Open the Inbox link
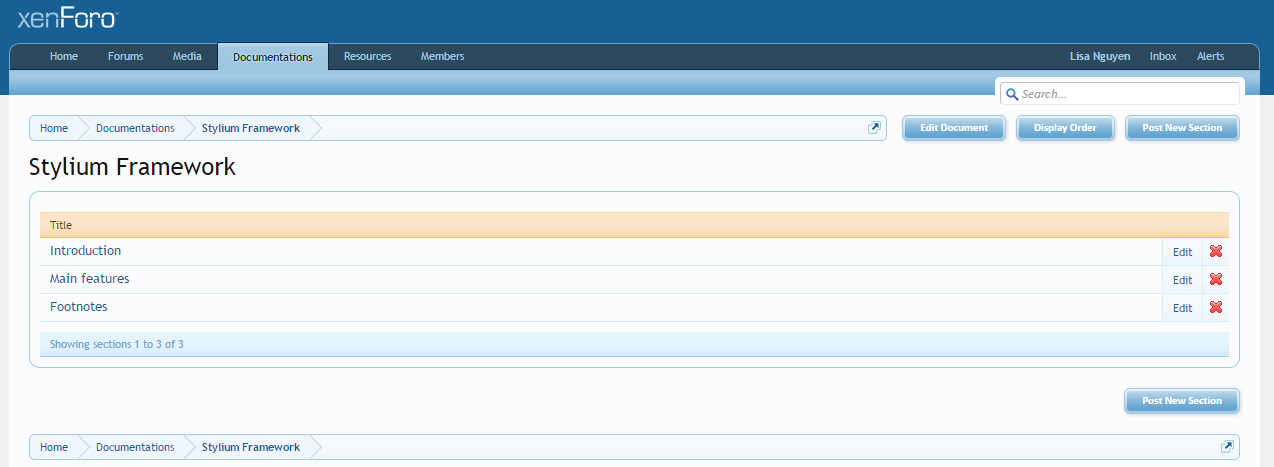1274x467 pixels. click(x=1163, y=57)
